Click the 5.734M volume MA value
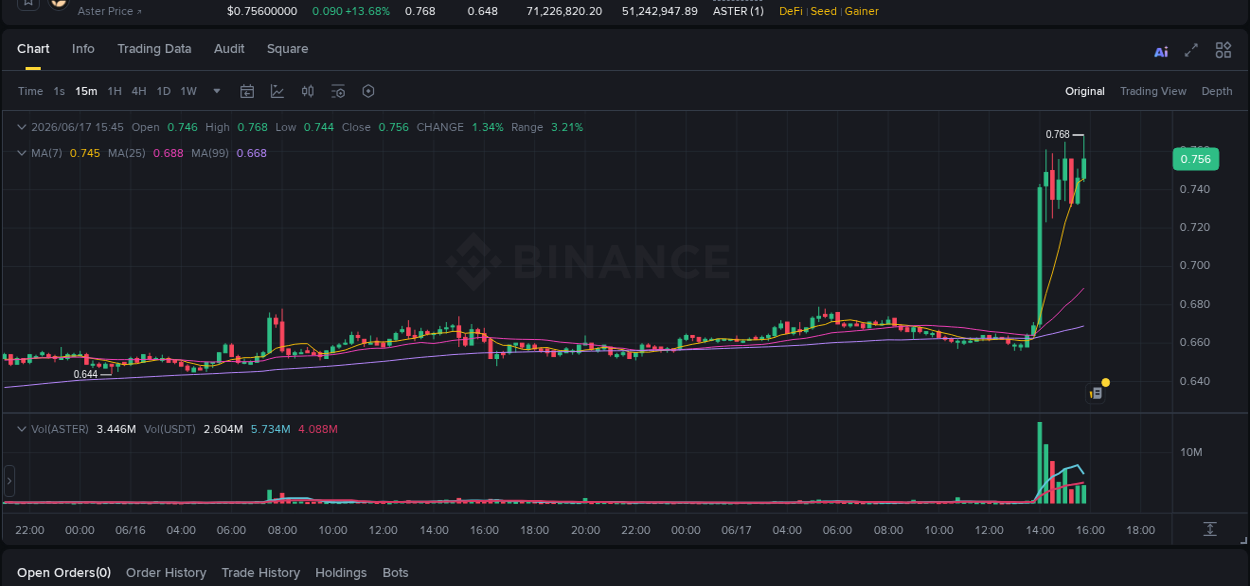 tap(270, 429)
